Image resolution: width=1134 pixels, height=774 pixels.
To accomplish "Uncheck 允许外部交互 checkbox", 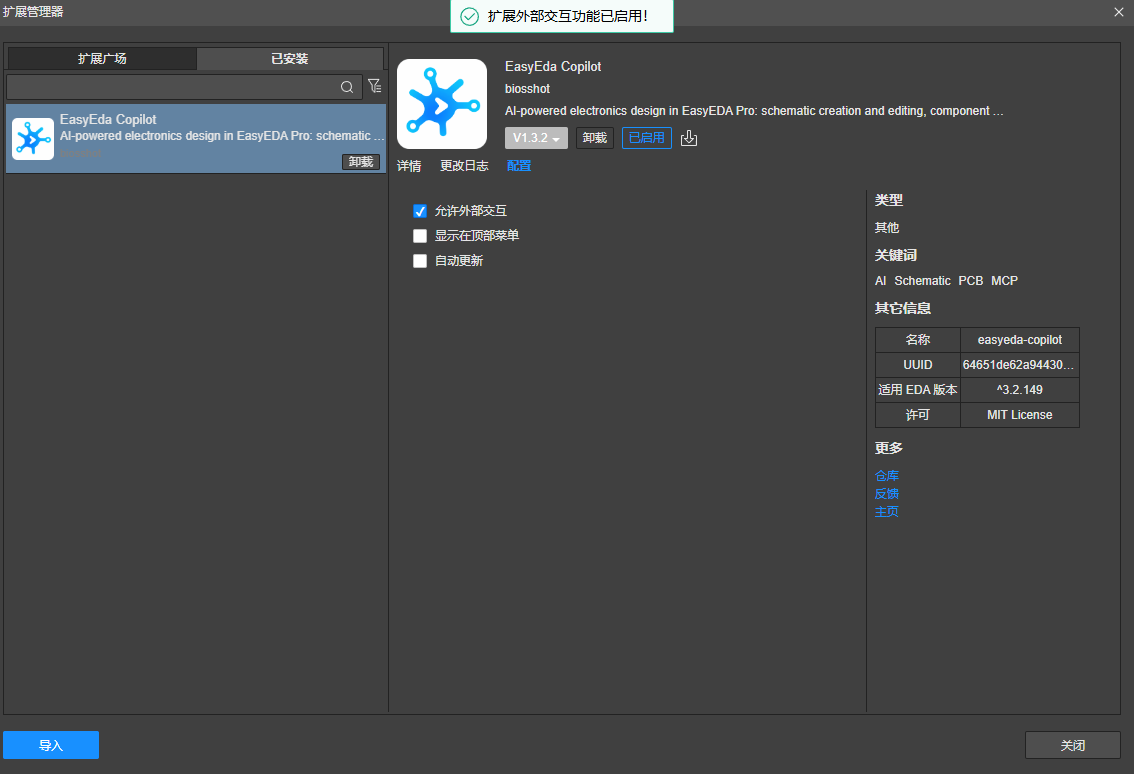I will (x=419, y=211).
